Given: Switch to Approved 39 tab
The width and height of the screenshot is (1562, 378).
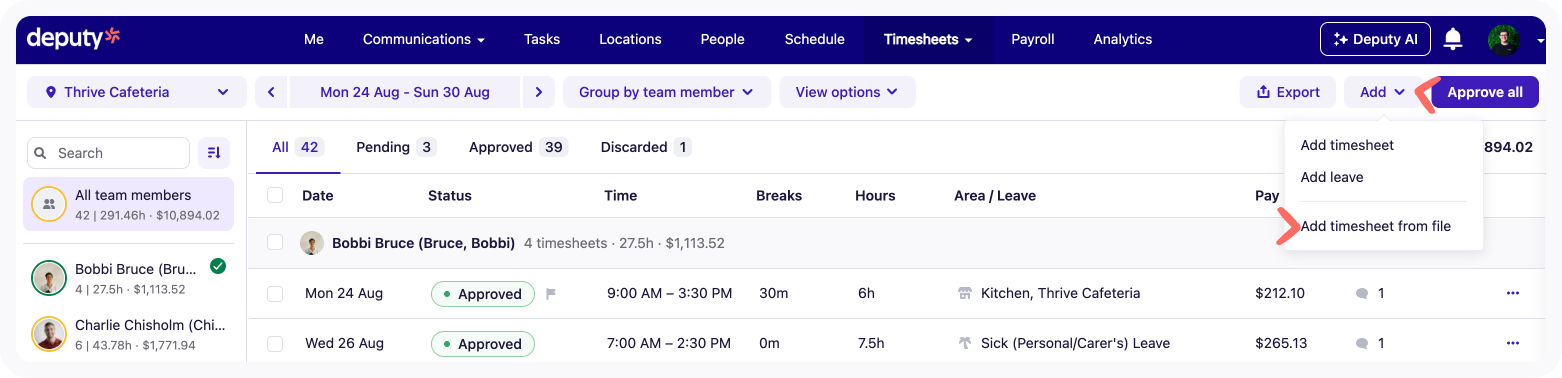Looking at the screenshot, I should pyautogui.click(x=518, y=147).
